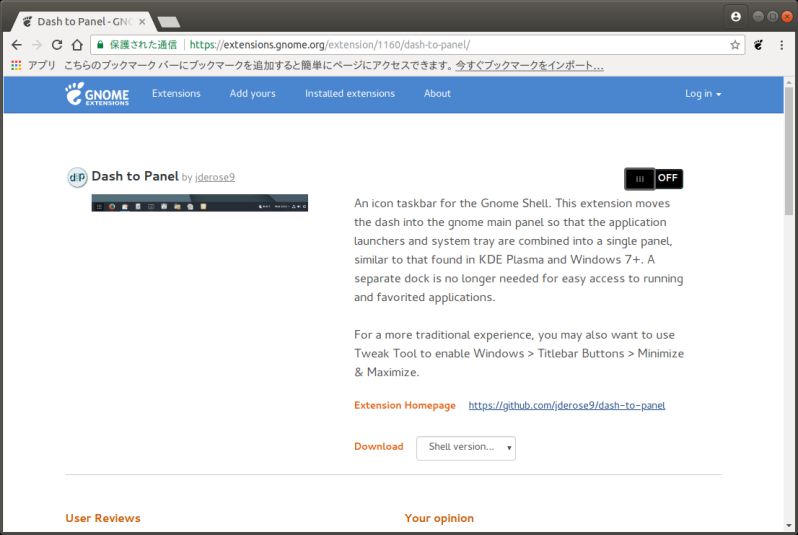This screenshot has width=798, height=535.
Task: Reload the page with the refresh icon
Action: click(x=57, y=45)
